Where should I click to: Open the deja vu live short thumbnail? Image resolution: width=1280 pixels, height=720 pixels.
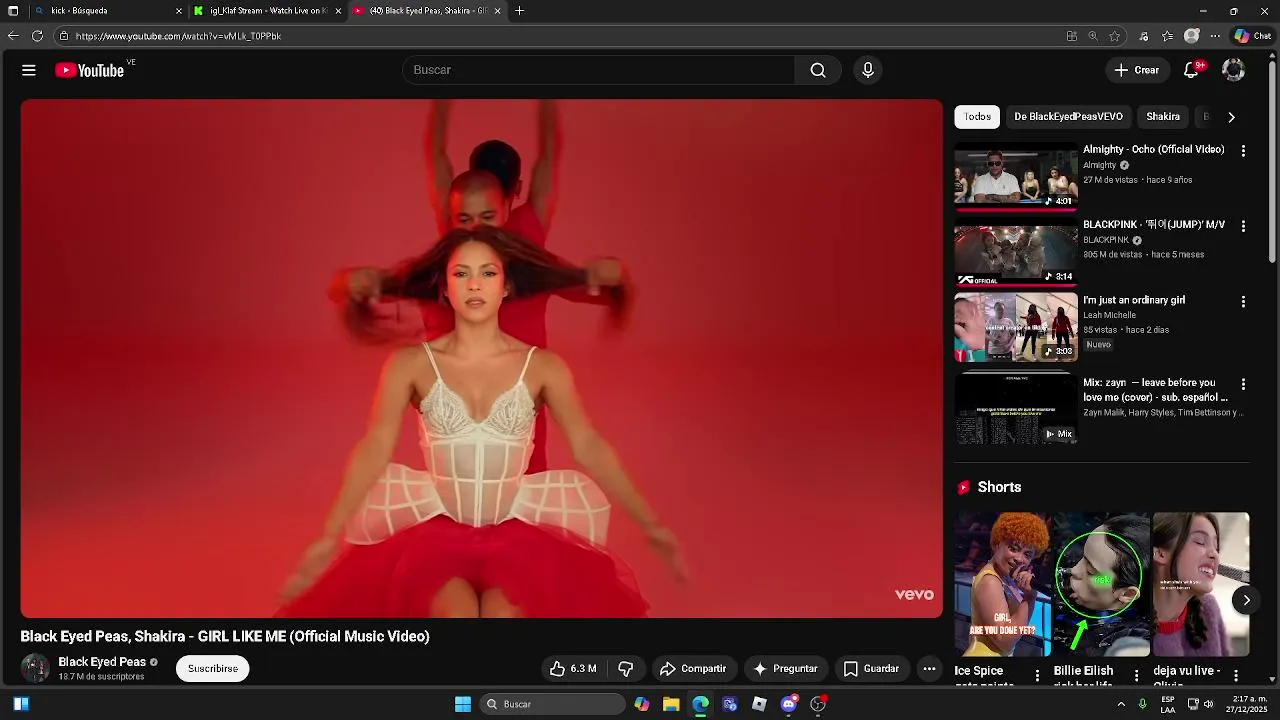[1200, 585]
